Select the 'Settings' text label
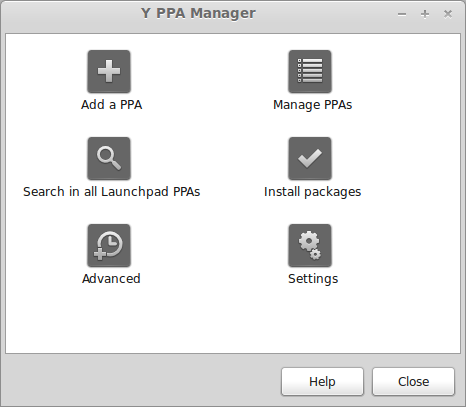 313,279
